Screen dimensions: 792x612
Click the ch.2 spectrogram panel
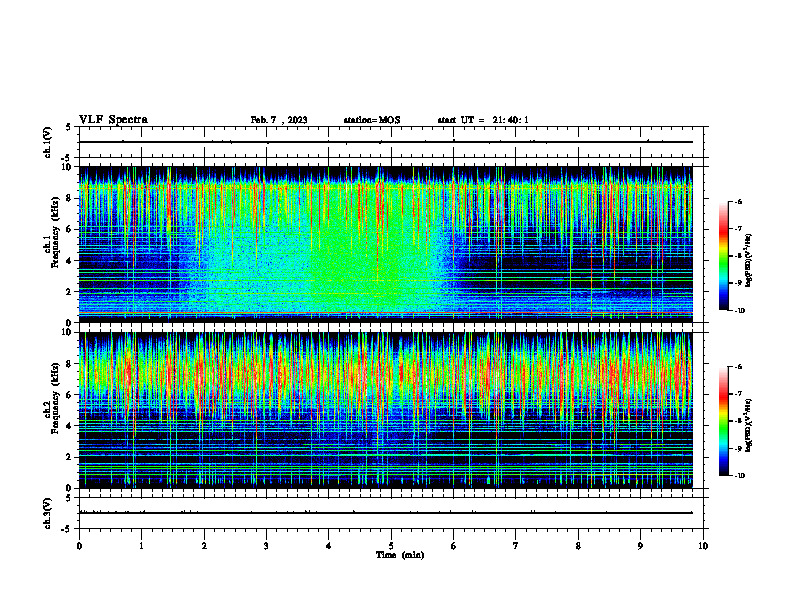click(x=385, y=410)
